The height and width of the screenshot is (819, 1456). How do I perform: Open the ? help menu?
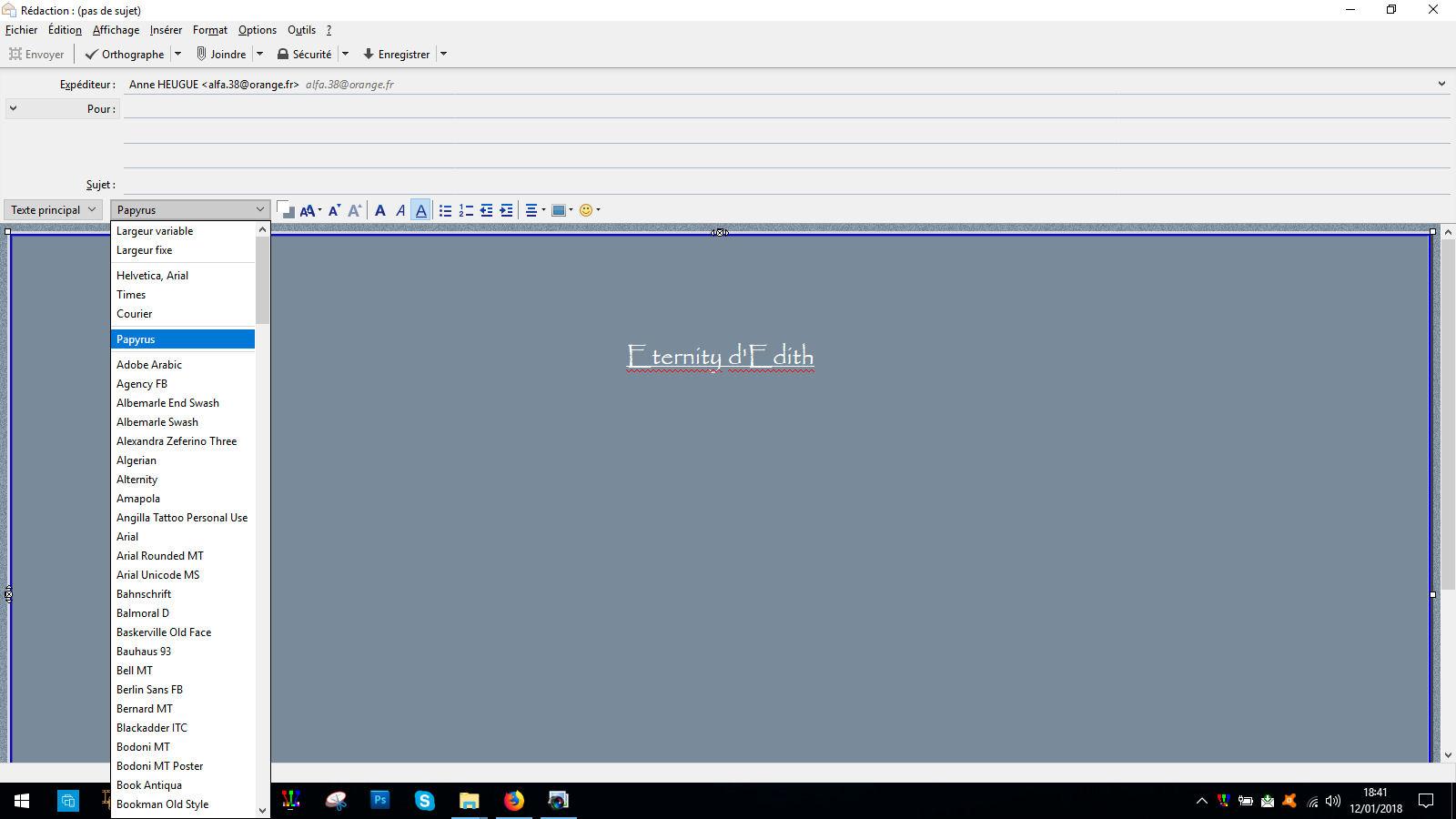pyautogui.click(x=329, y=30)
